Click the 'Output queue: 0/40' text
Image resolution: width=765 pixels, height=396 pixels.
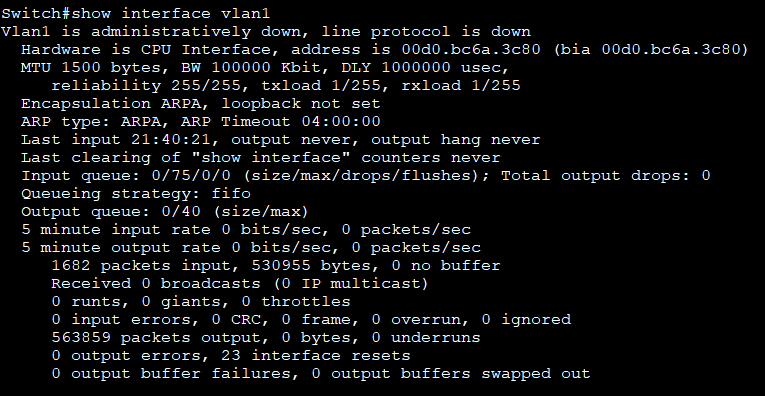(x=111, y=212)
